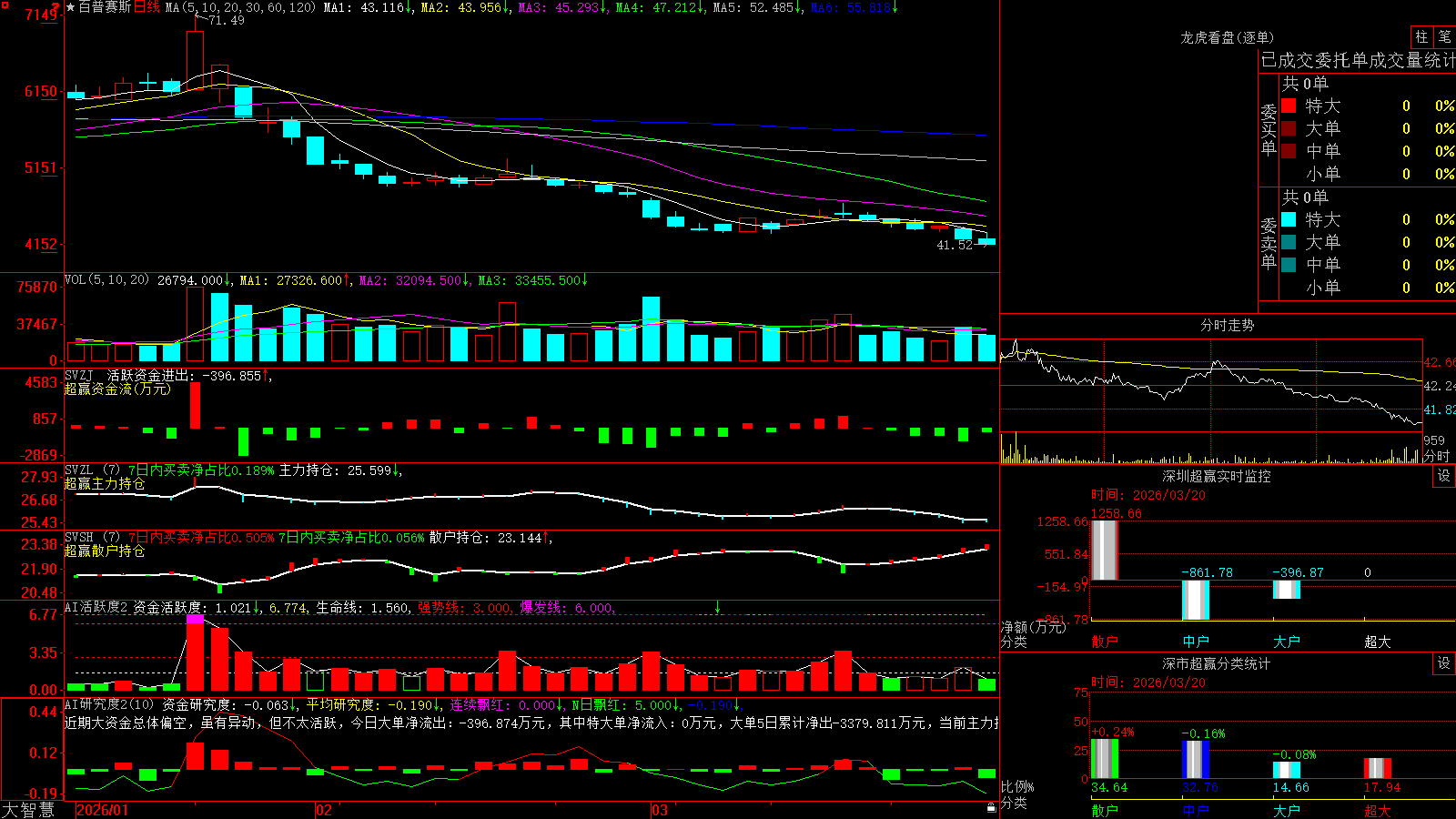
Task: Click the 超赢主力持仓 label
Action: tap(105, 483)
